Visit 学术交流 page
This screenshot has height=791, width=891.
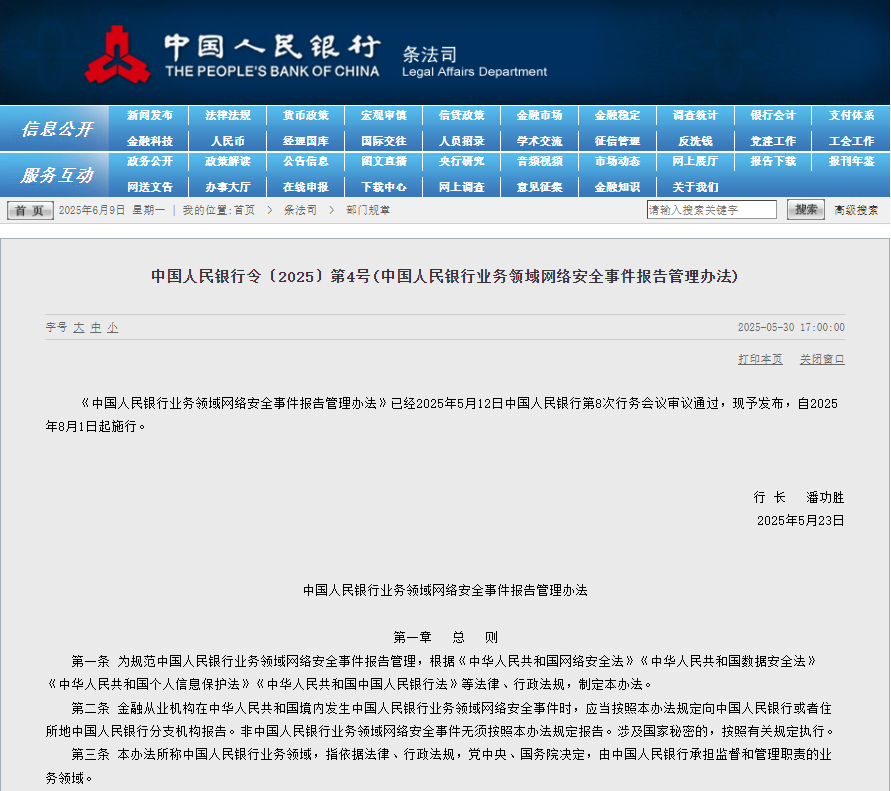point(539,141)
